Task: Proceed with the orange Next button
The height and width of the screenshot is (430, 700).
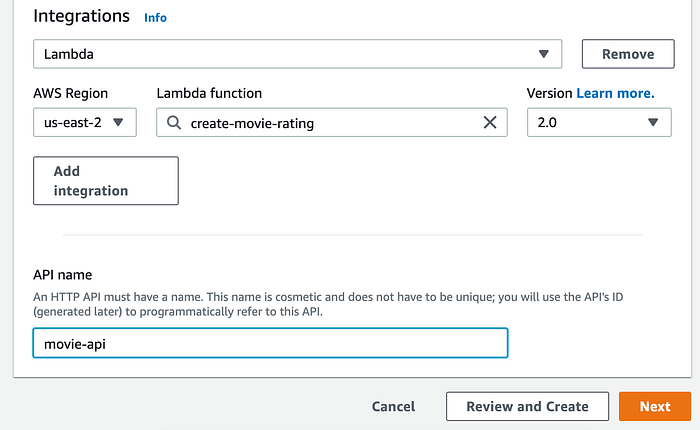Action: pos(655,406)
